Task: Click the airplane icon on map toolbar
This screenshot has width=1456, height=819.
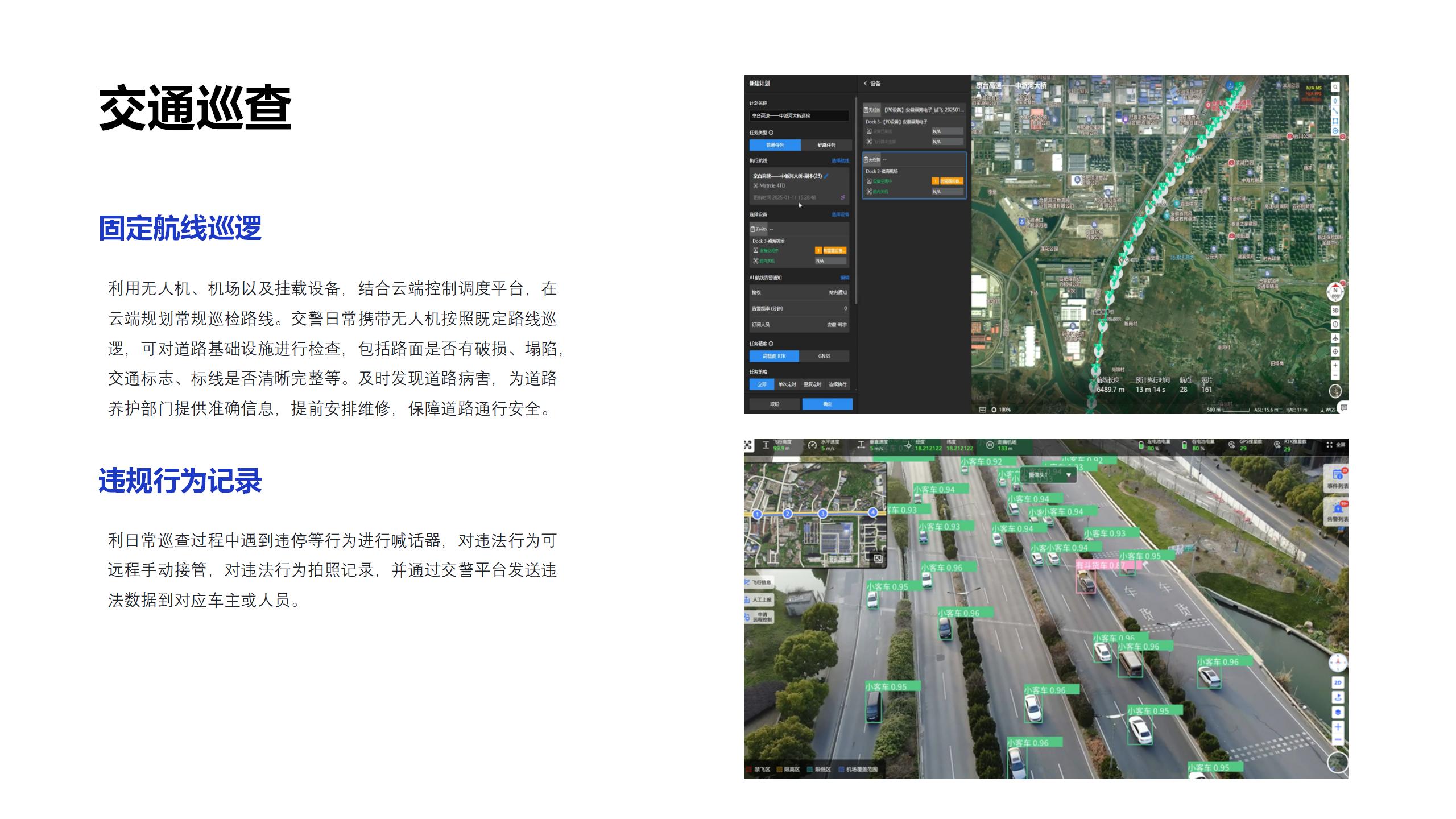Action: point(1335,338)
